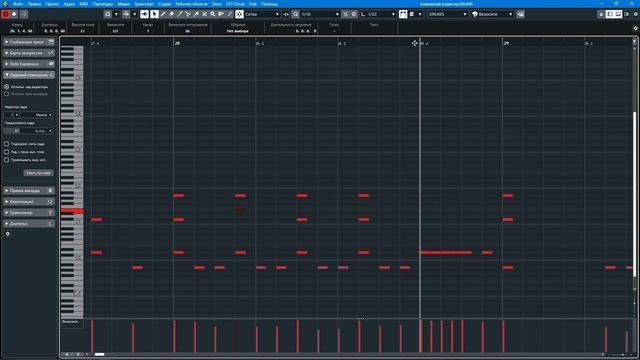Toggle lower zone visibility icon

[618, 14]
